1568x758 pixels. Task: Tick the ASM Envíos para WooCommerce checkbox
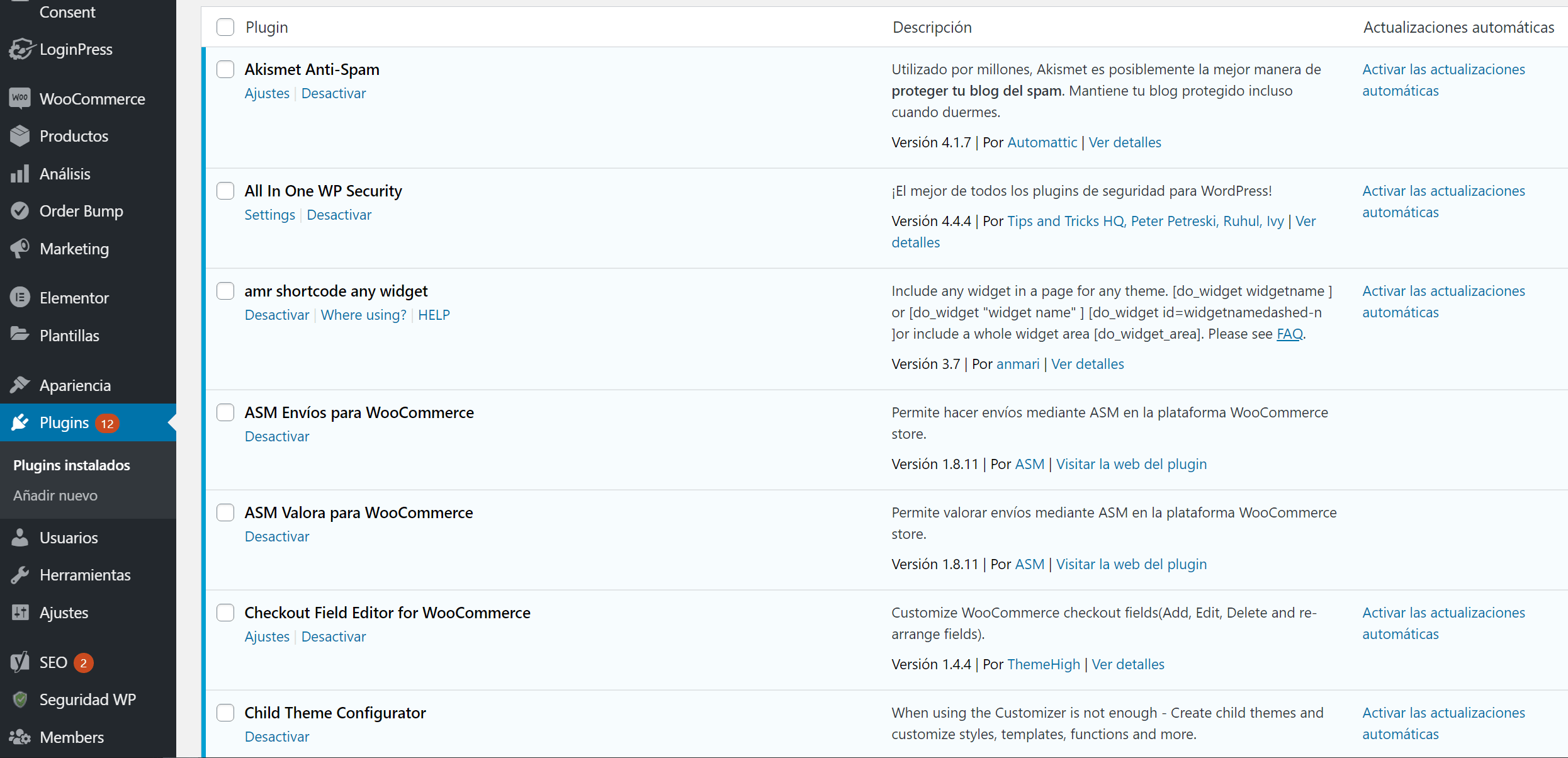point(225,412)
